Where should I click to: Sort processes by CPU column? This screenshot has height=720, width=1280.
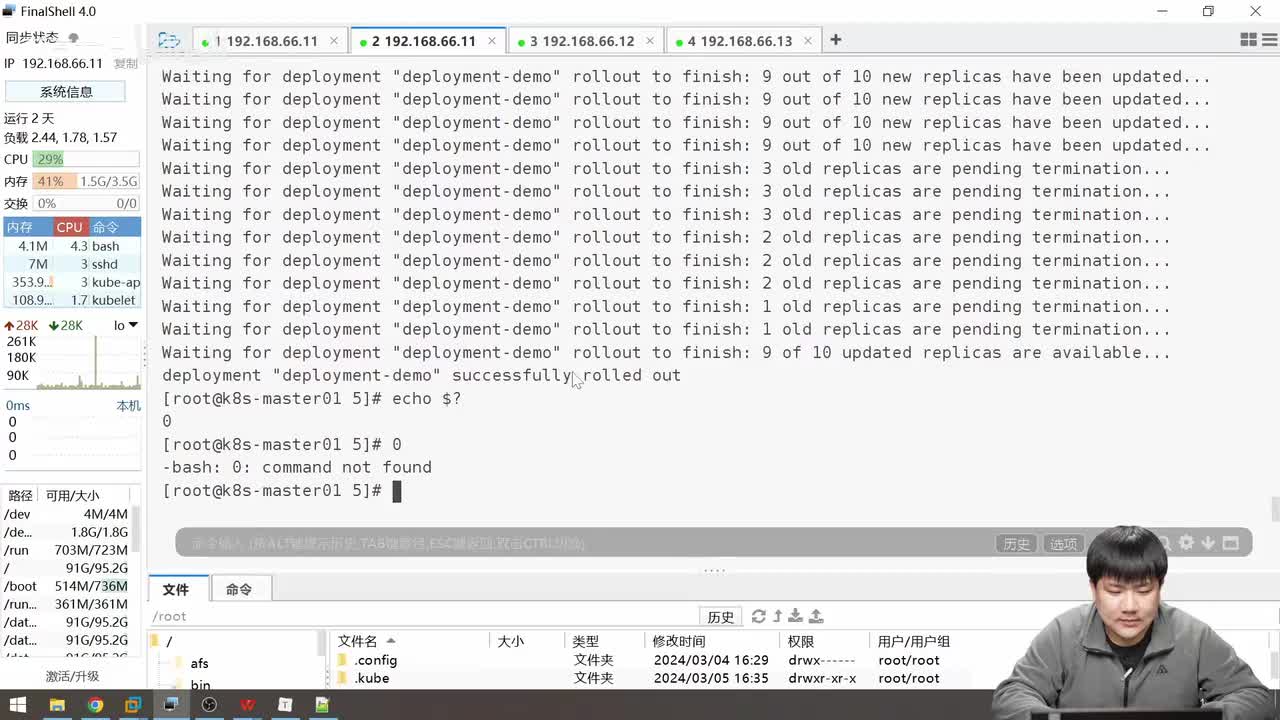click(x=70, y=227)
